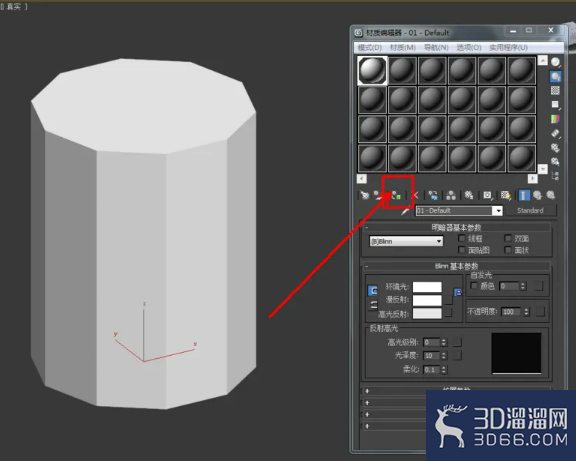Image resolution: width=576 pixels, height=461 pixels.
Task: Open the 环境光 color swatch
Action: (x=427, y=287)
